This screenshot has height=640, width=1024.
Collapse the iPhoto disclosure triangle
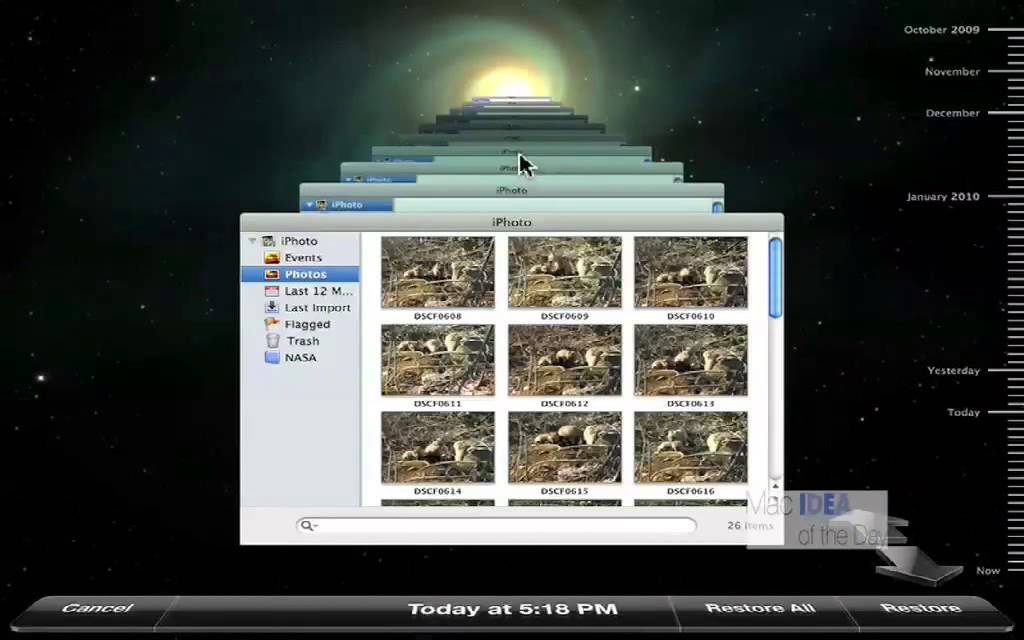pyautogui.click(x=252, y=241)
